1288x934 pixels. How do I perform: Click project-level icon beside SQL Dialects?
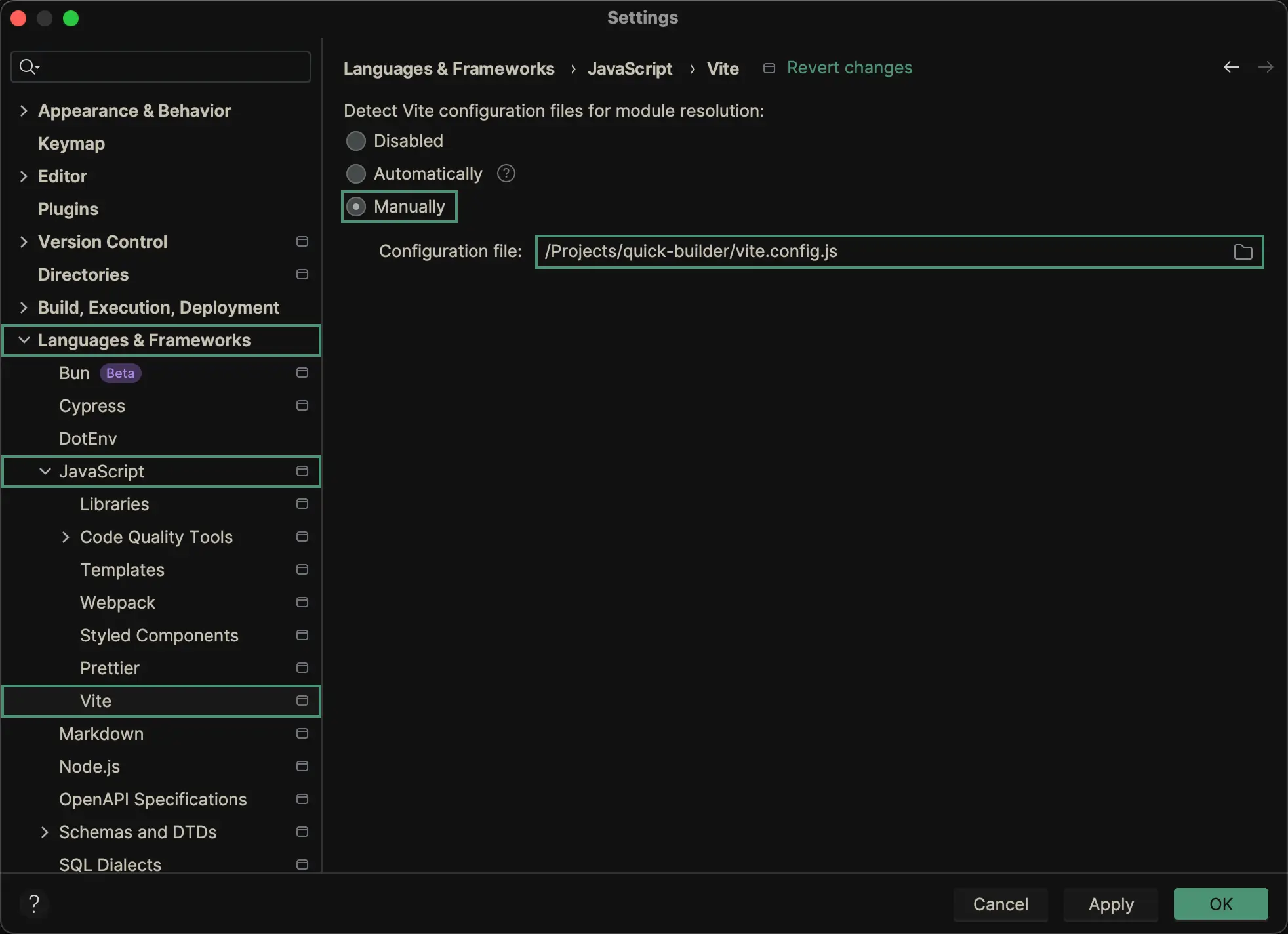pos(302,864)
